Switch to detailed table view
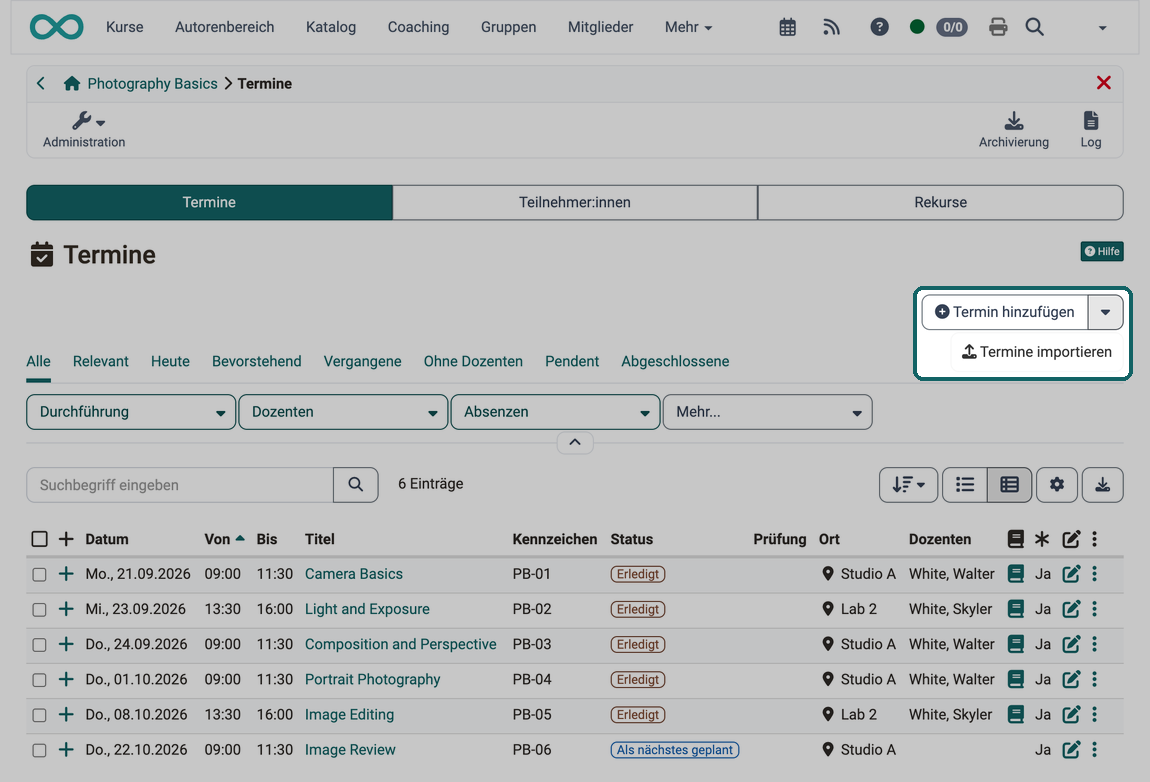 (1009, 485)
